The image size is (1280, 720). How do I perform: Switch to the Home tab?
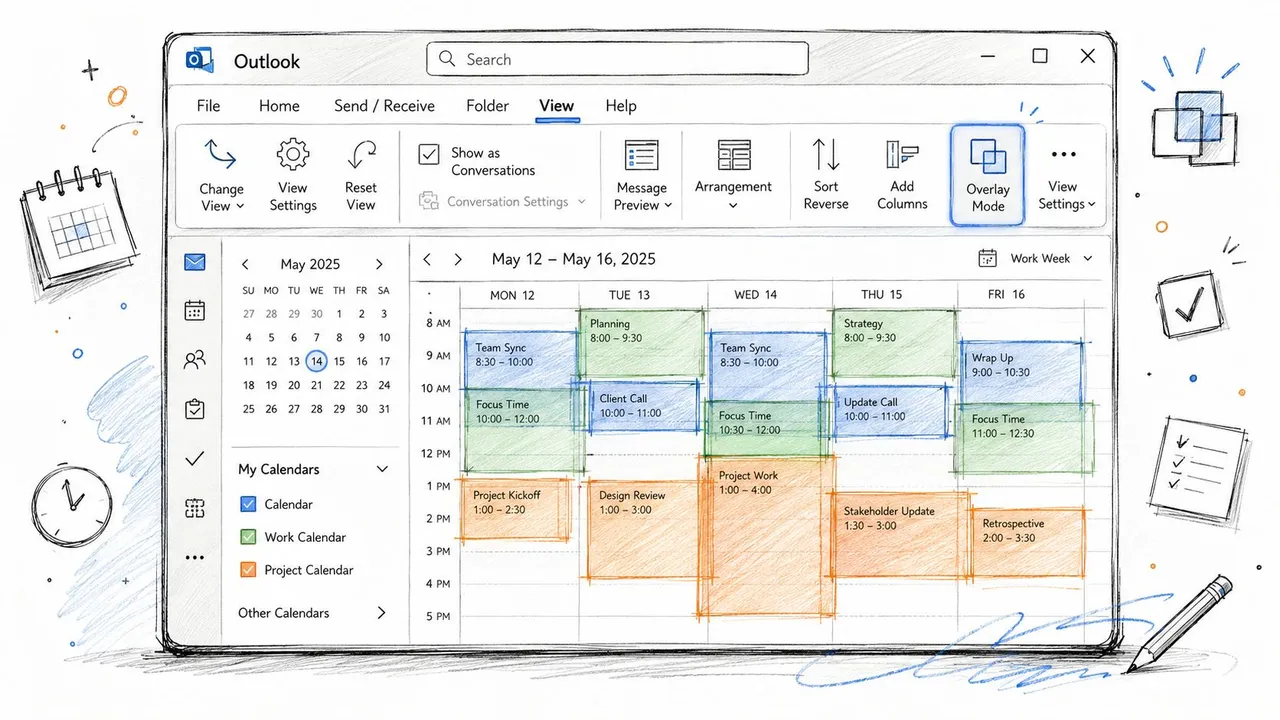click(x=279, y=106)
